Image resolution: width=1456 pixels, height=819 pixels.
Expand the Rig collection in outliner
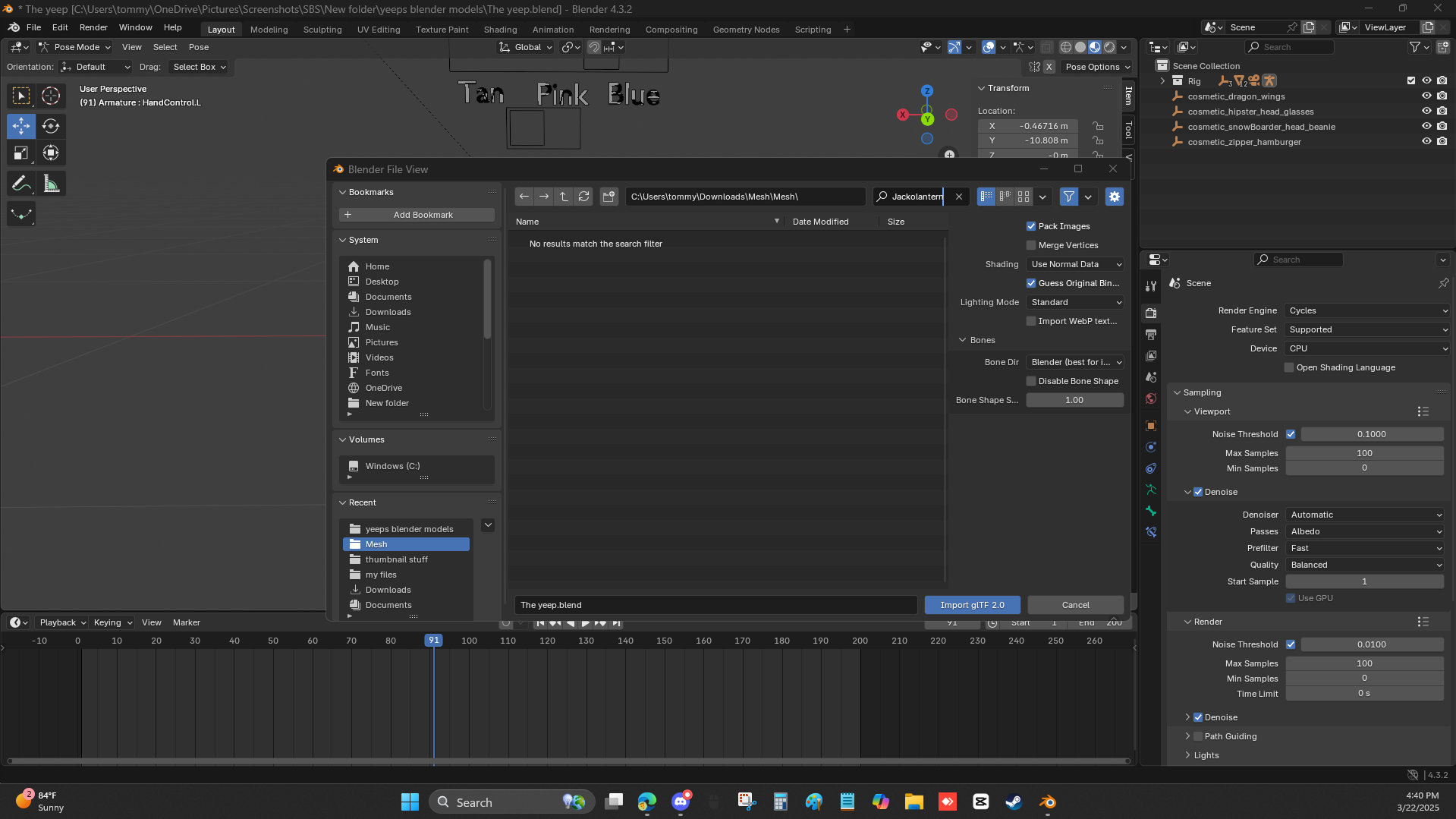[x=1162, y=81]
